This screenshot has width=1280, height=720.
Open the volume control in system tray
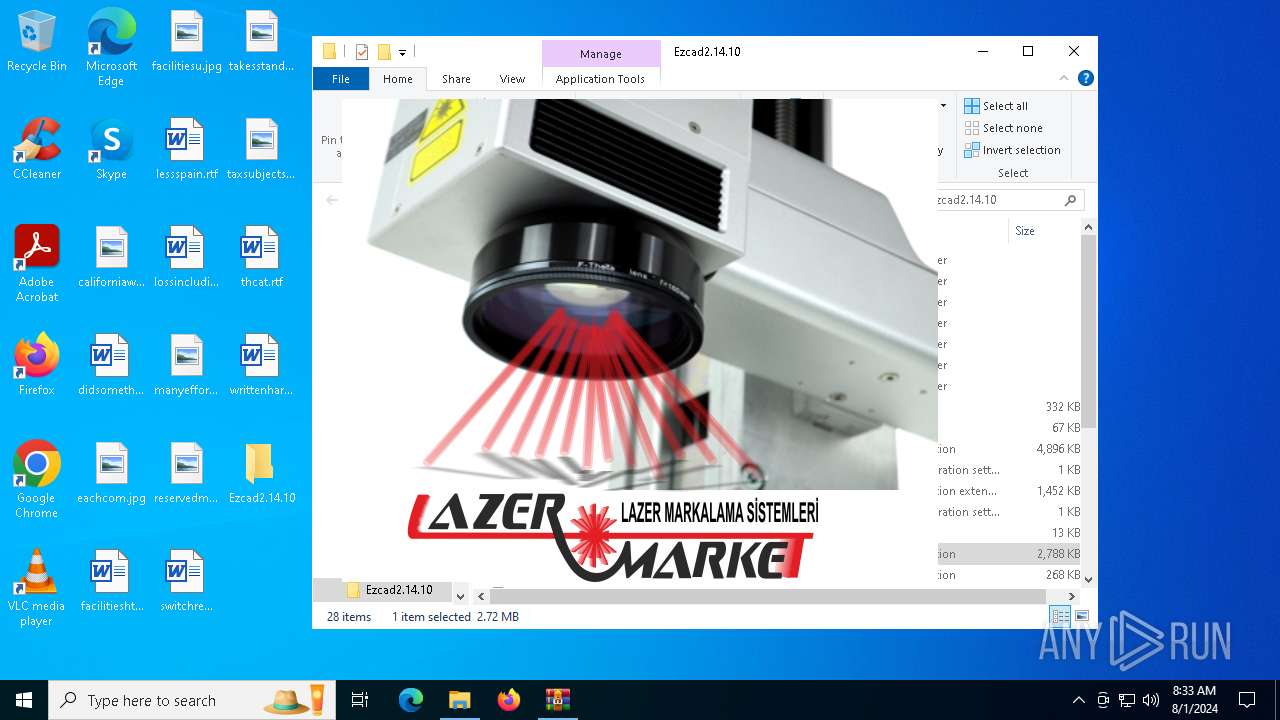[1150, 700]
